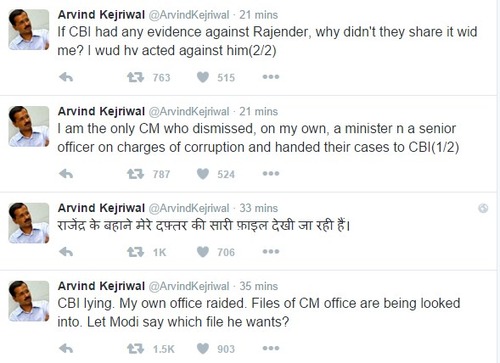Open Arvind Kejriwal's avatar on the top tweet

pyautogui.click(x=29, y=30)
